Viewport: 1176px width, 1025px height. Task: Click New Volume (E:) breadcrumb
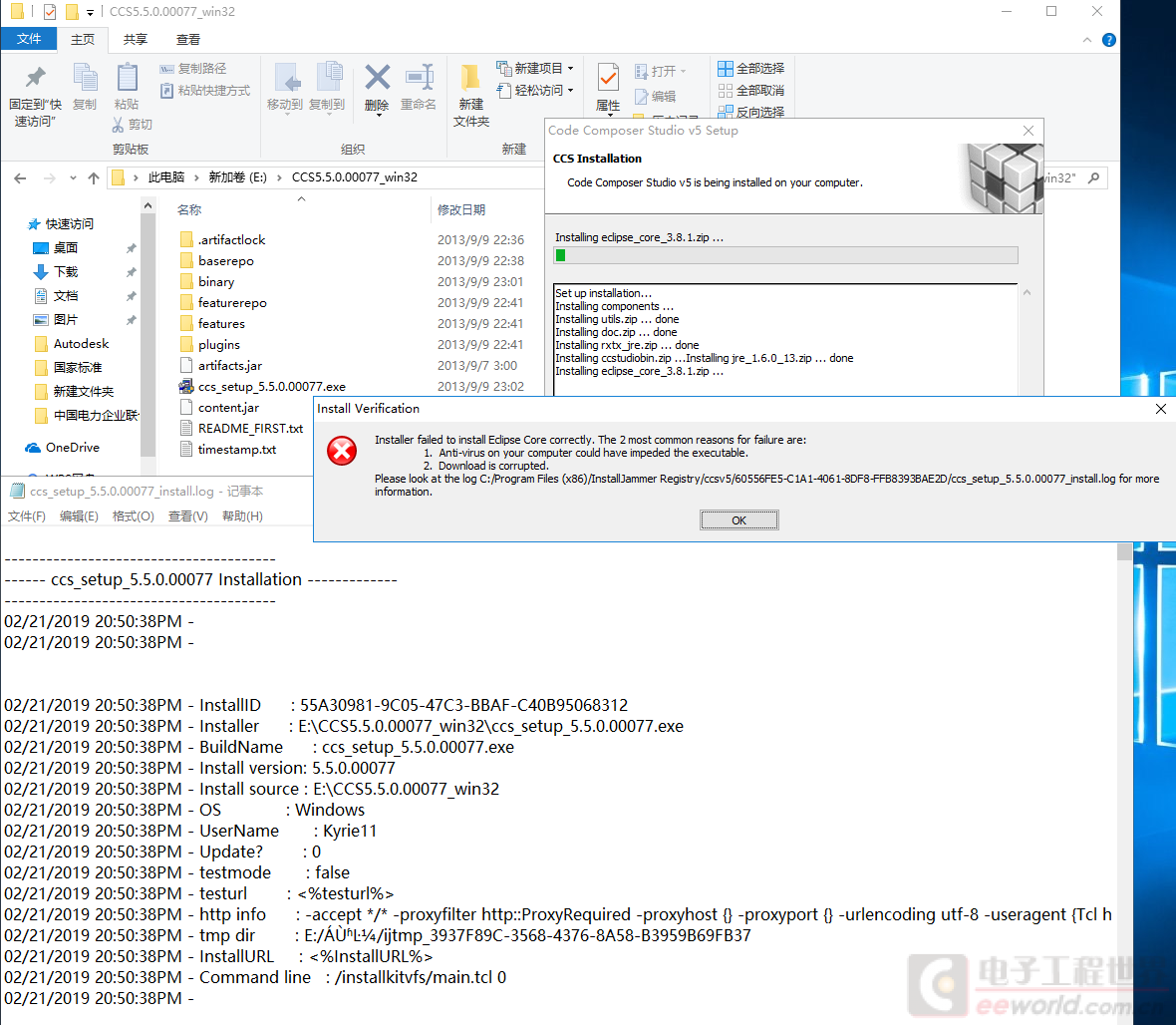pyautogui.click(x=238, y=177)
